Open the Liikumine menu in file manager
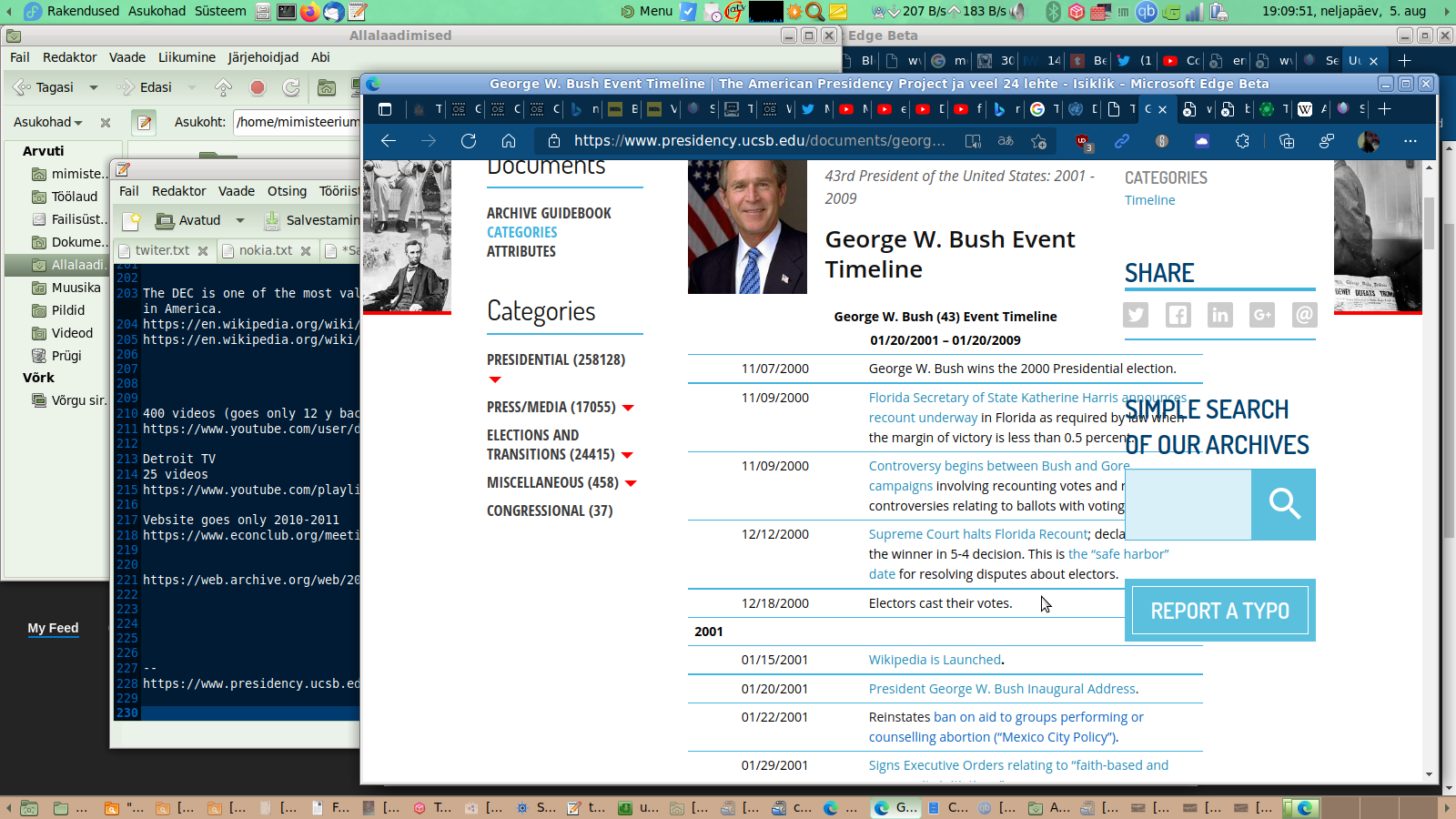 pos(187,57)
